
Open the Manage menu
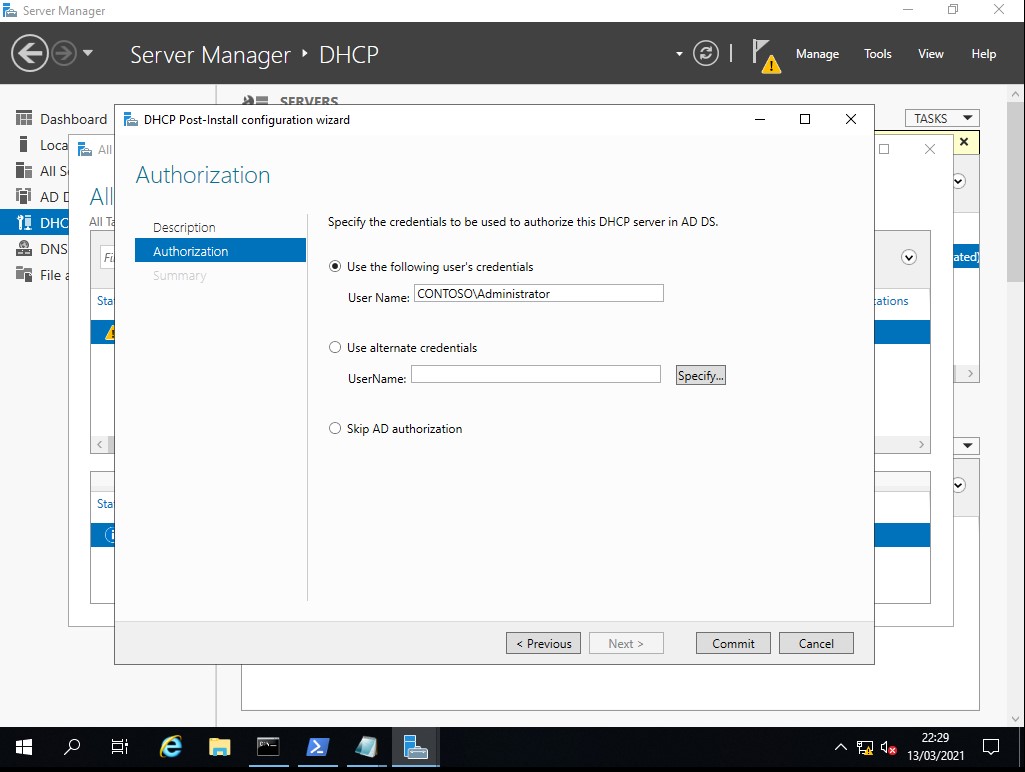[x=817, y=54]
